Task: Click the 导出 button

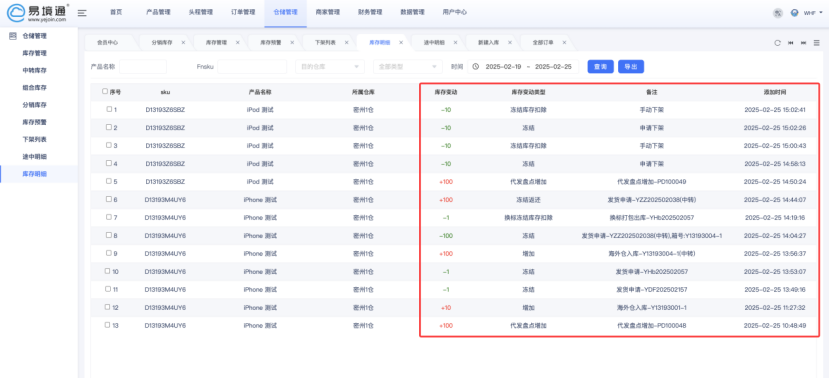Action: [x=631, y=67]
